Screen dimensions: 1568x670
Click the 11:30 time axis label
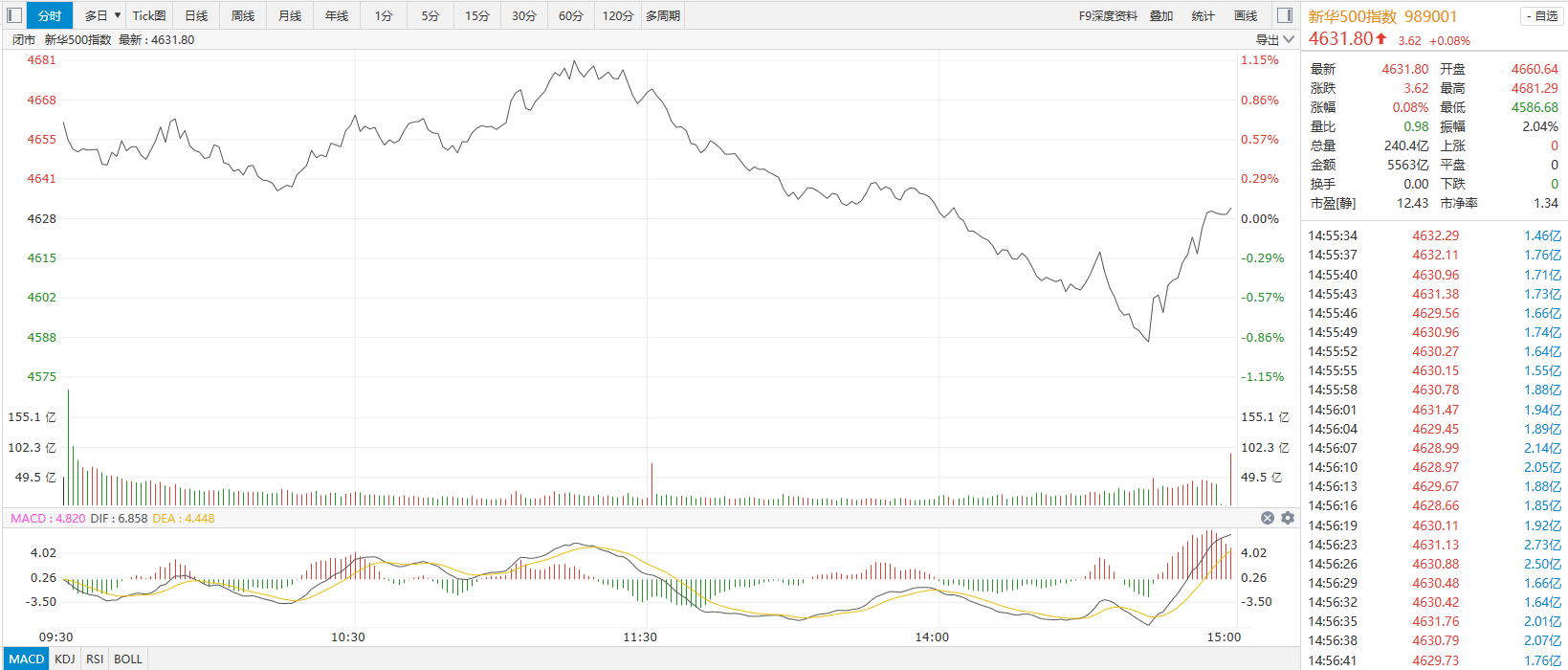640,637
